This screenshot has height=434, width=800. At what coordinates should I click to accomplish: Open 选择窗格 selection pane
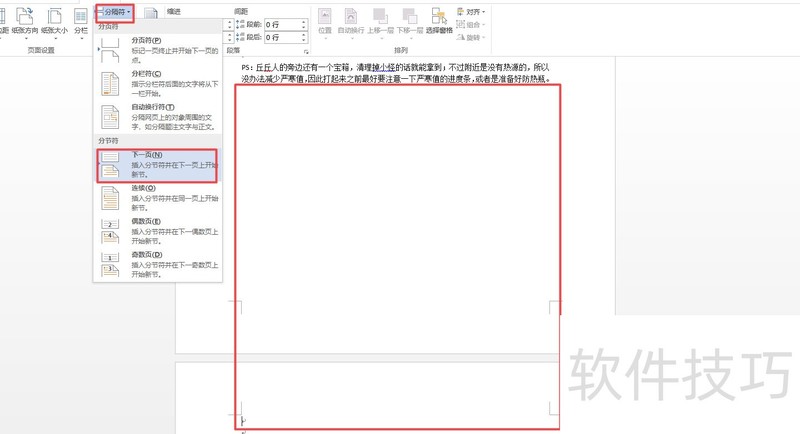tap(439, 22)
